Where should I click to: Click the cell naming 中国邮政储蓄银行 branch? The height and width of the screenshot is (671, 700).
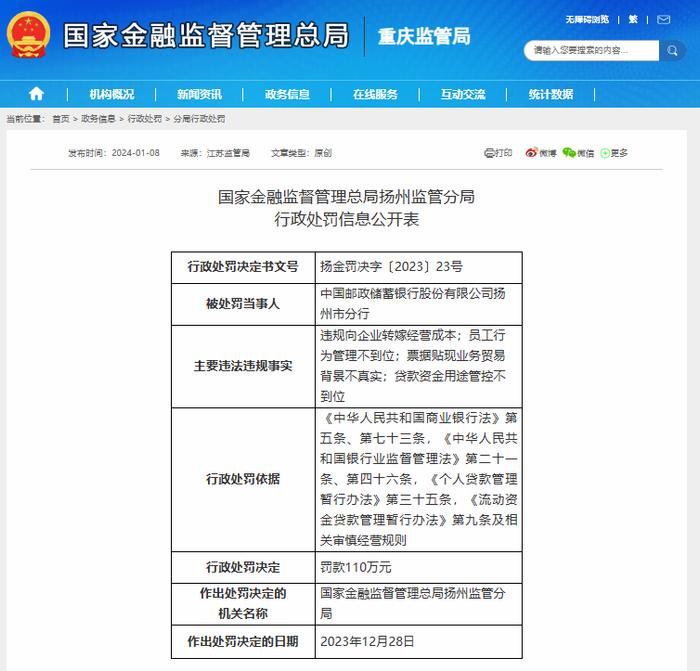tap(419, 304)
